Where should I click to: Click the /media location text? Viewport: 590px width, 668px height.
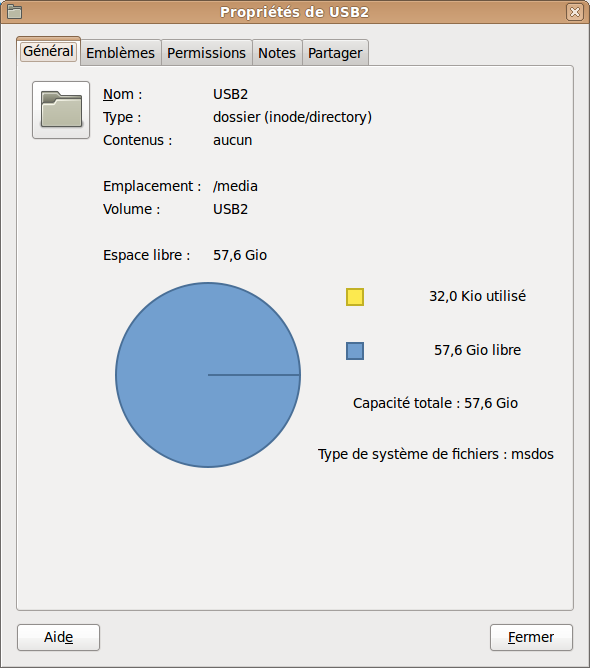(235, 186)
